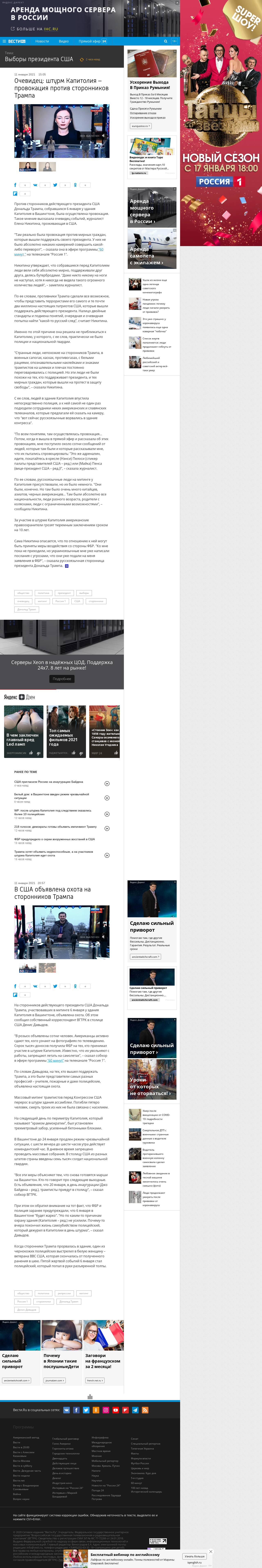
Task: Share Капитолий provocation article on Odnoklassniki
Action: coord(75,185)
